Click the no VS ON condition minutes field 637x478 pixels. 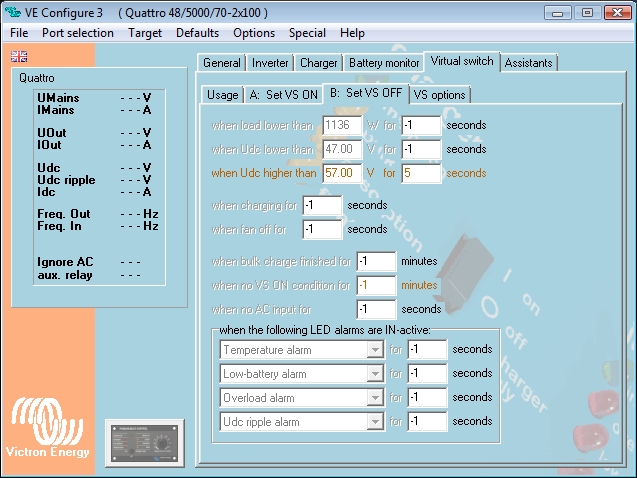tap(376, 285)
